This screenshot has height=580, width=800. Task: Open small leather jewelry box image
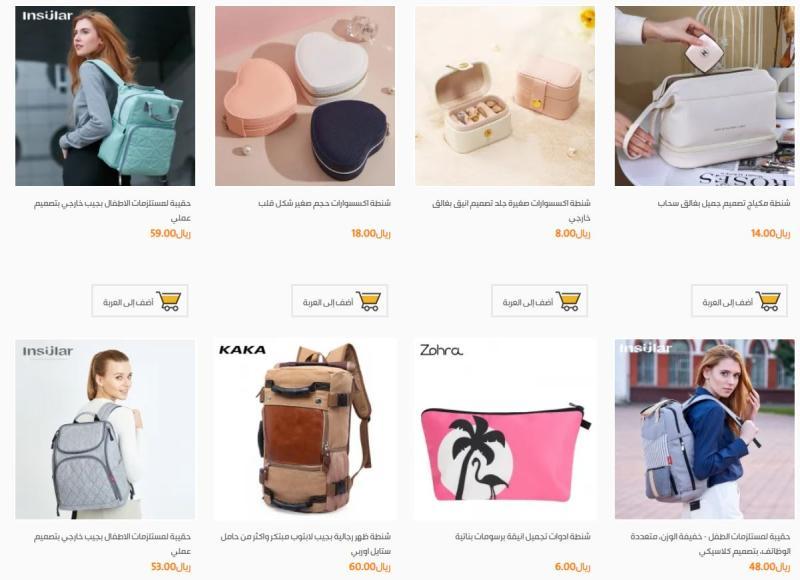[505, 96]
